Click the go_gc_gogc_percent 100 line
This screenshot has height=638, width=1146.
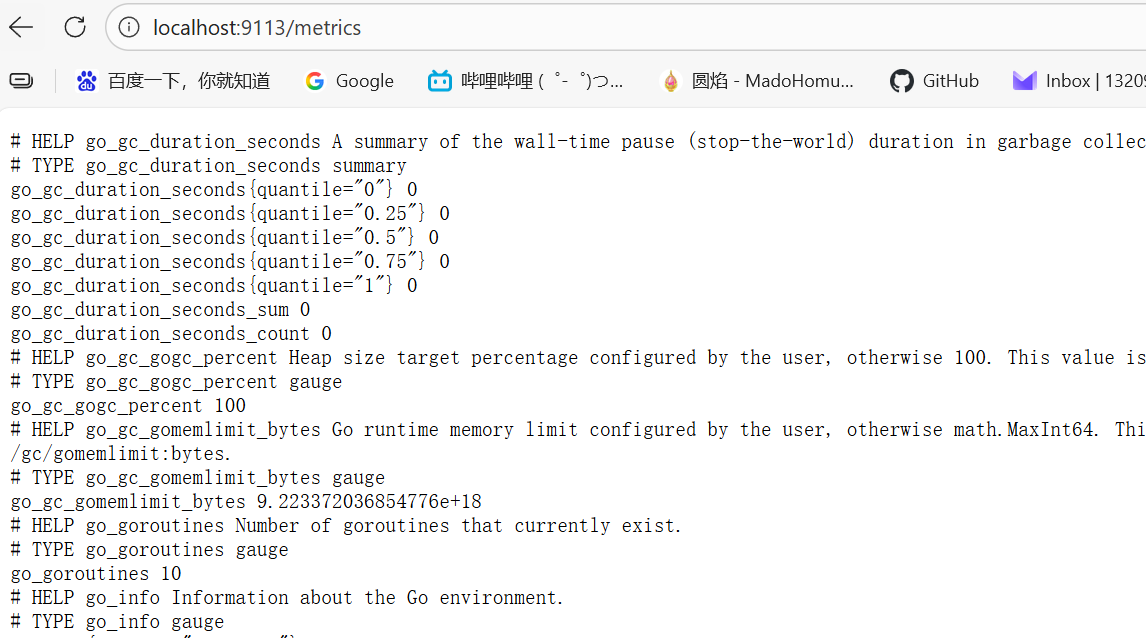coord(128,406)
